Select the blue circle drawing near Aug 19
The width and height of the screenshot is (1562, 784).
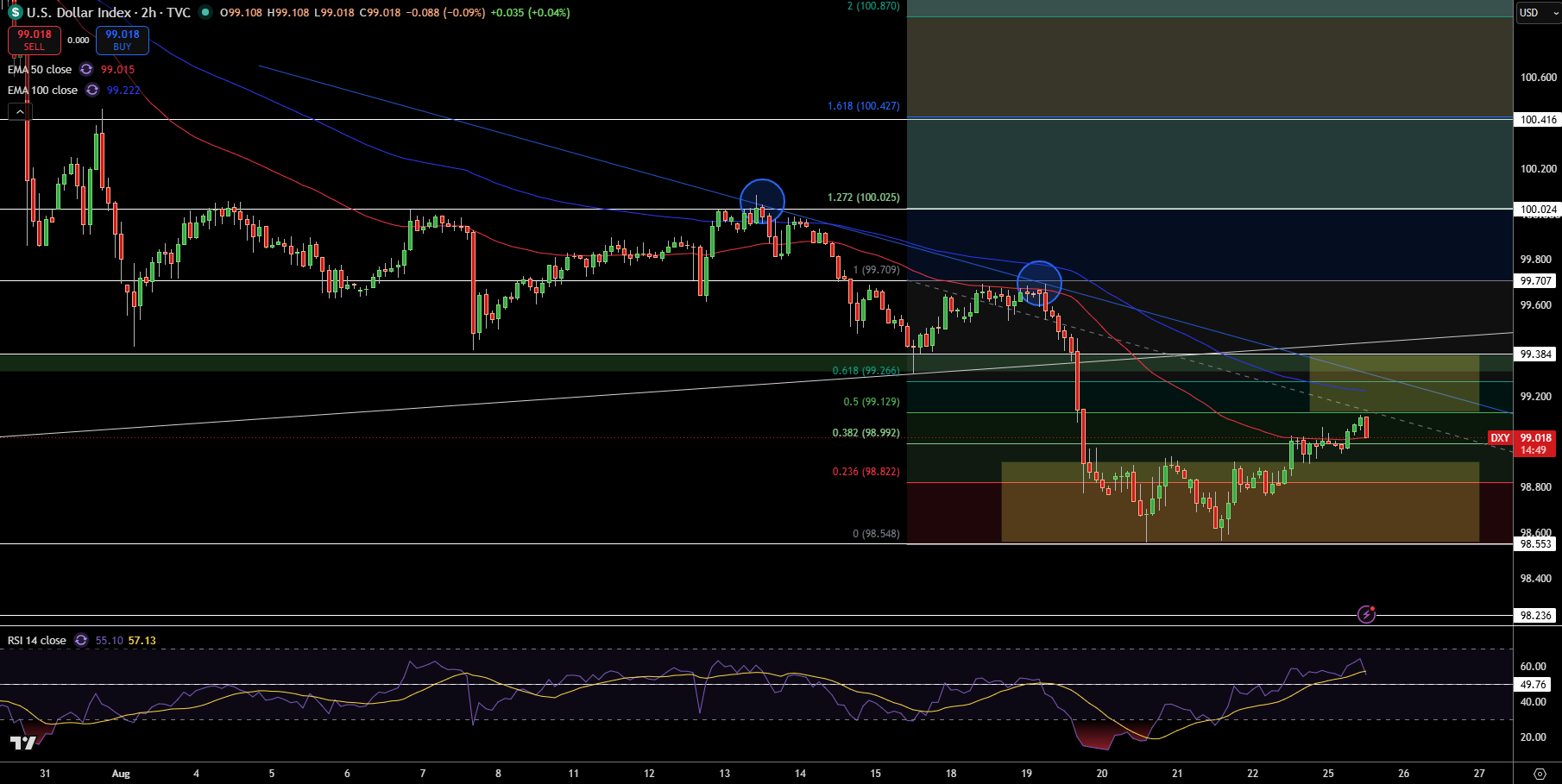1039,283
